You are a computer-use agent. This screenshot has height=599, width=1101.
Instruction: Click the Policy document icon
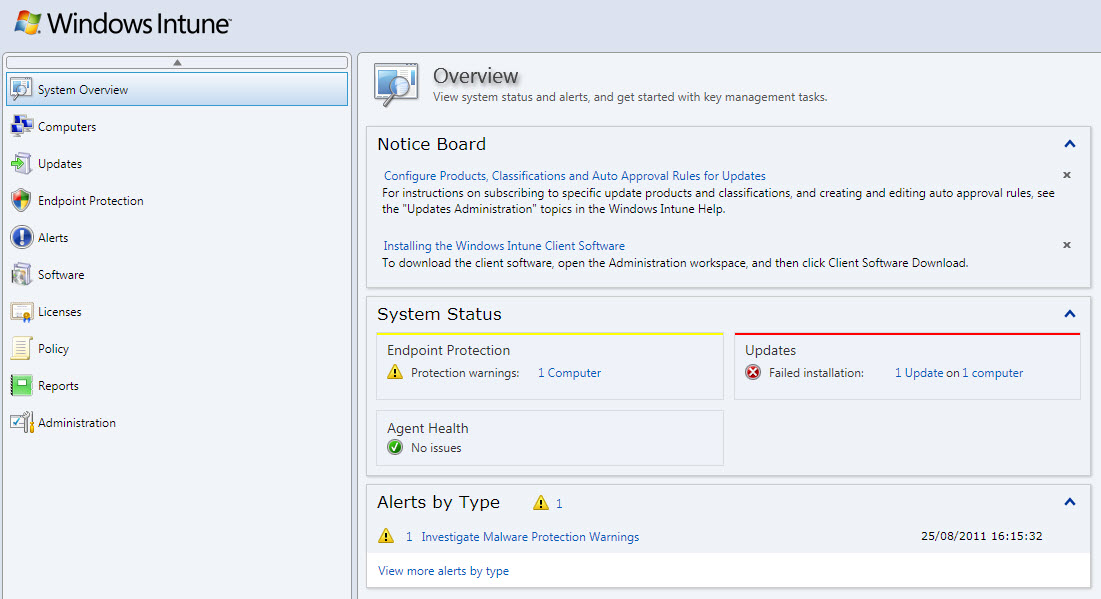(21, 348)
